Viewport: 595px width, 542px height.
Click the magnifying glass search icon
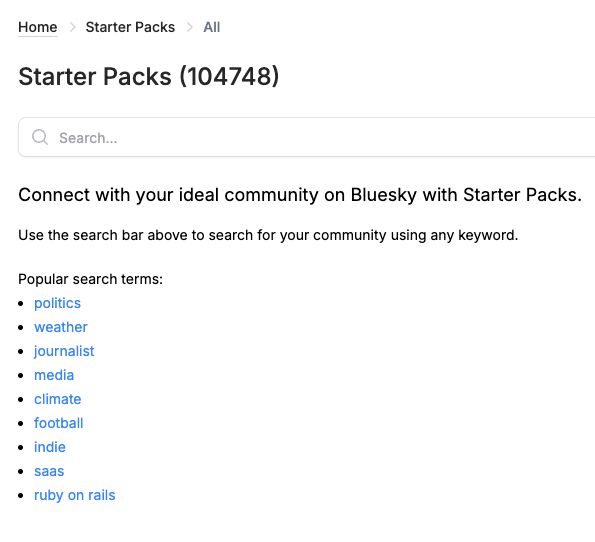(40, 137)
